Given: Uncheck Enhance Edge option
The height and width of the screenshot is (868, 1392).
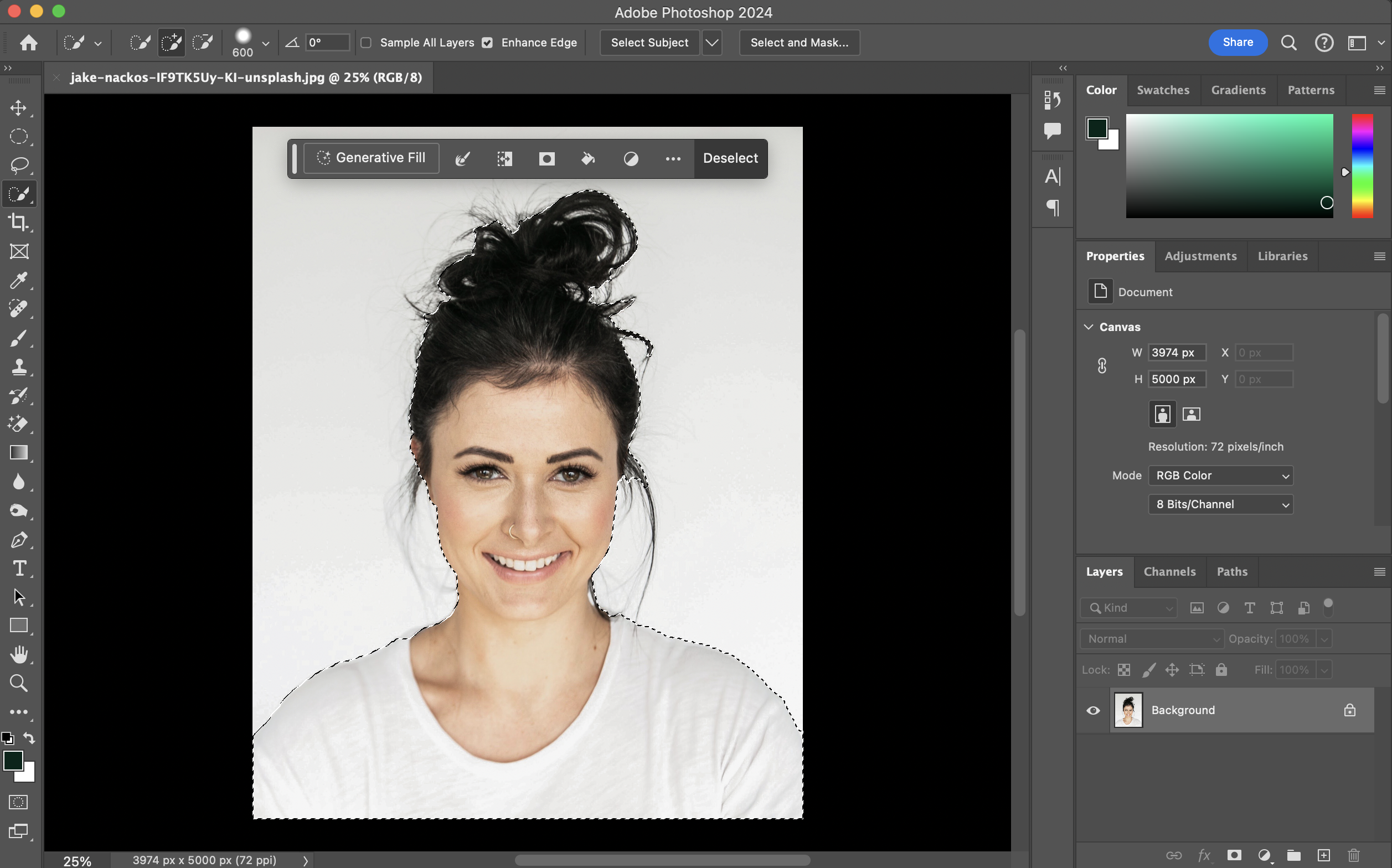Looking at the screenshot, I should [487, 43].
